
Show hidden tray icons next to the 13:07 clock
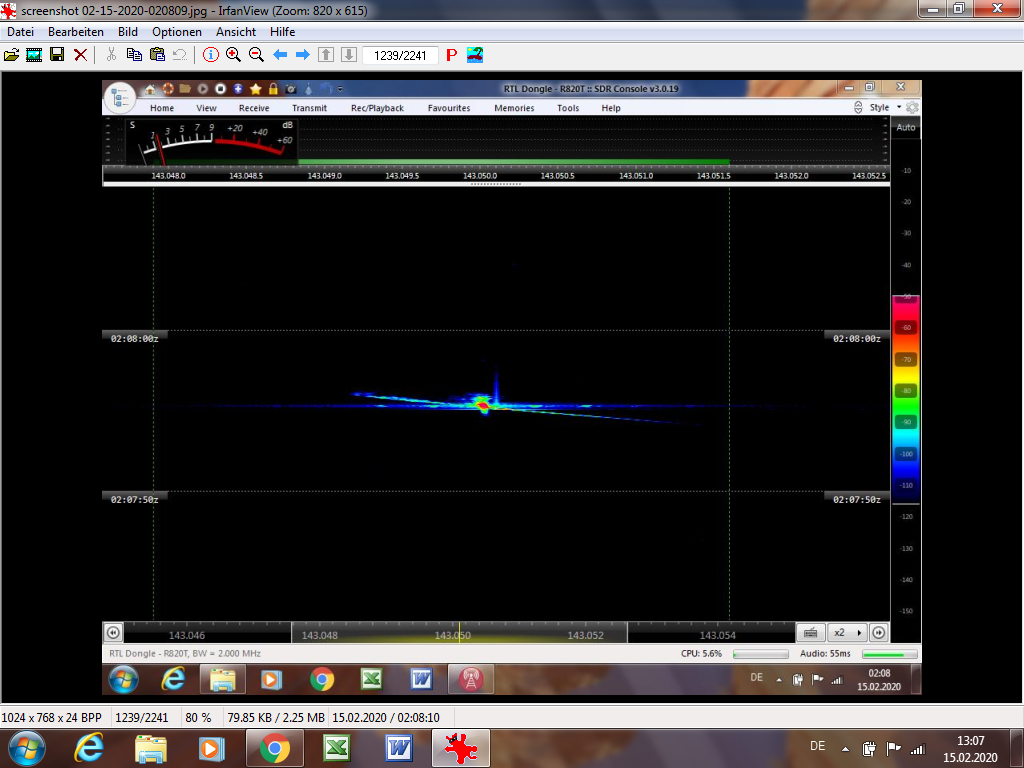click(845, 748)
